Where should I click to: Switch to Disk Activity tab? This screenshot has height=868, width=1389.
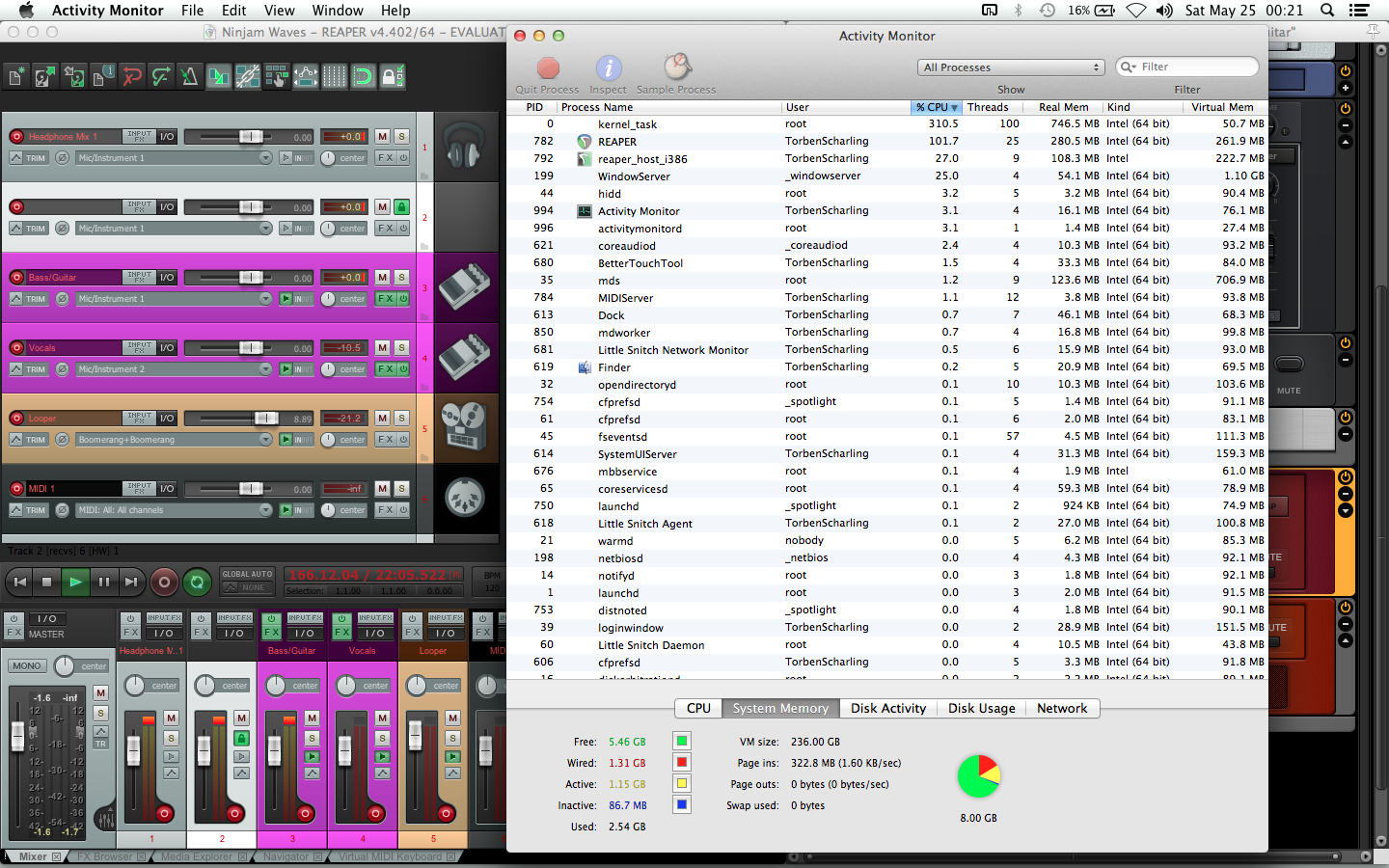[888, 708]
